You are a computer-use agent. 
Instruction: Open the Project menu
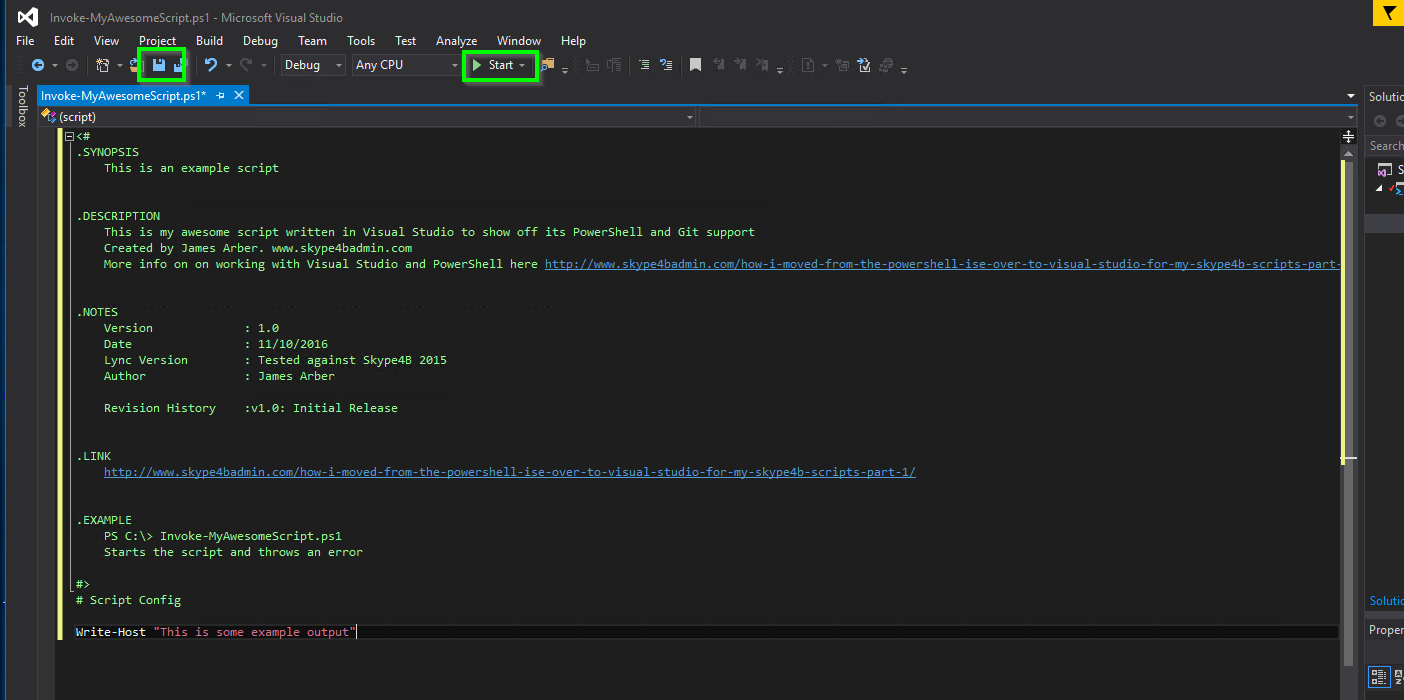point(158,41)
